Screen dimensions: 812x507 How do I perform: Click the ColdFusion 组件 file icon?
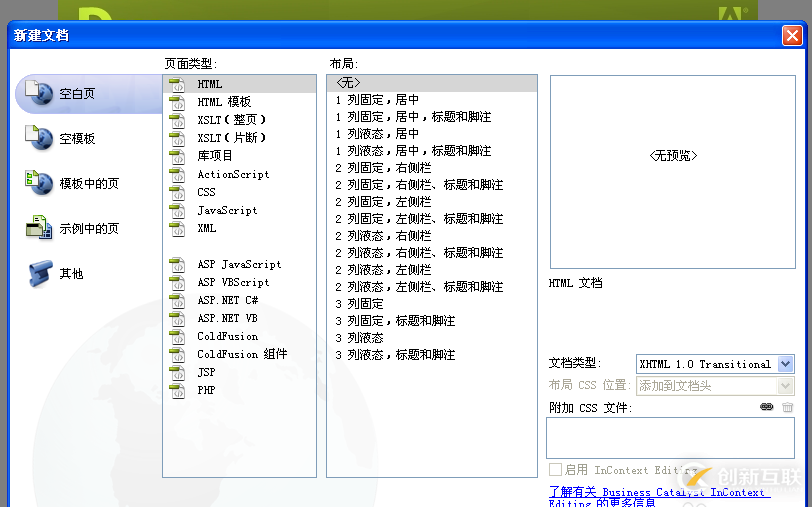click(177, 354)
